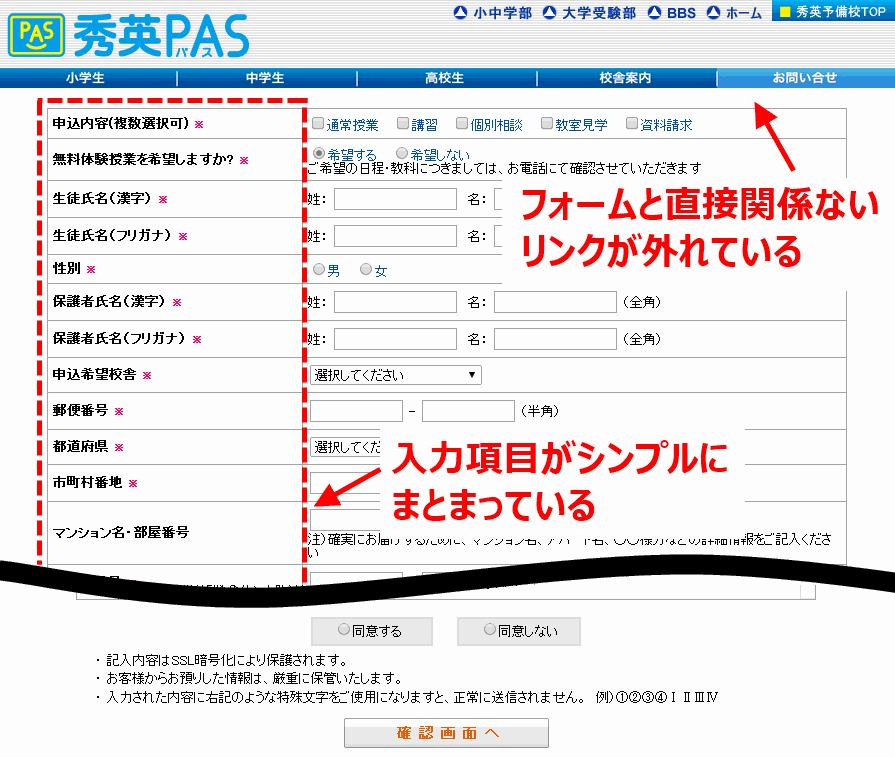This screenshot has height=757, width=895.
Task: Click the 生徒氏名(漢字) 姓 input field
Action: (x=395, y=199)
